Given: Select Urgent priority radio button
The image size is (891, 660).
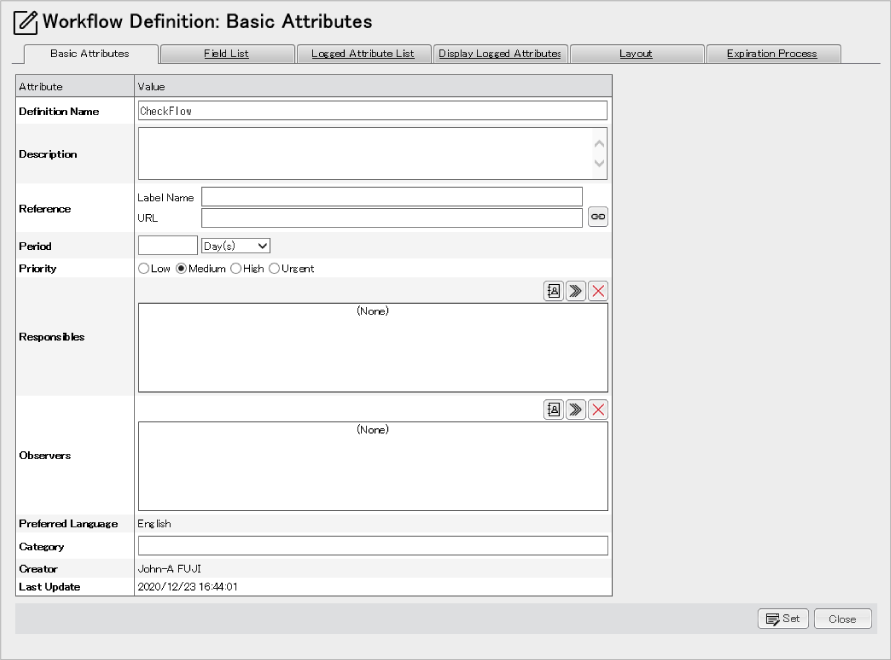Looking at the screenshot, I should click(x=274, y=269).
